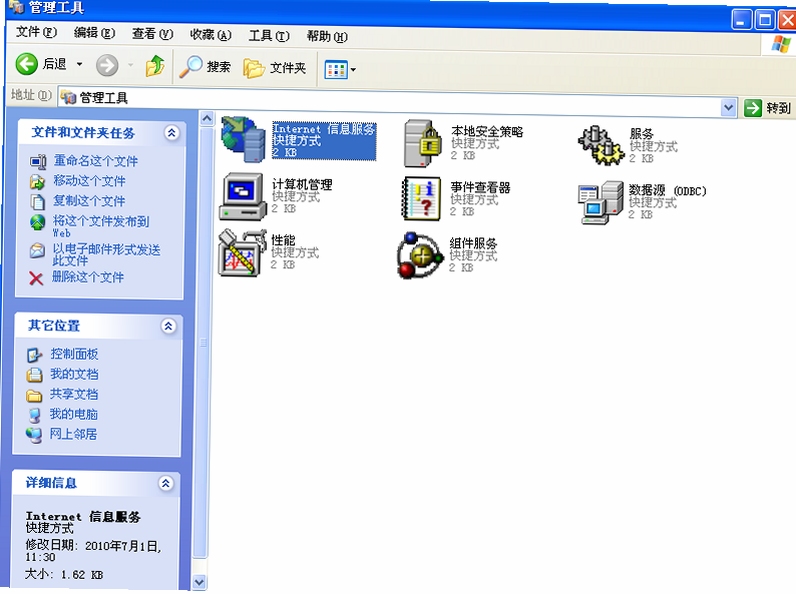Collapse the 文件和文件夹任务 panel
The height and width of the screenshot is (594, 796).
(x=172, y=133)
